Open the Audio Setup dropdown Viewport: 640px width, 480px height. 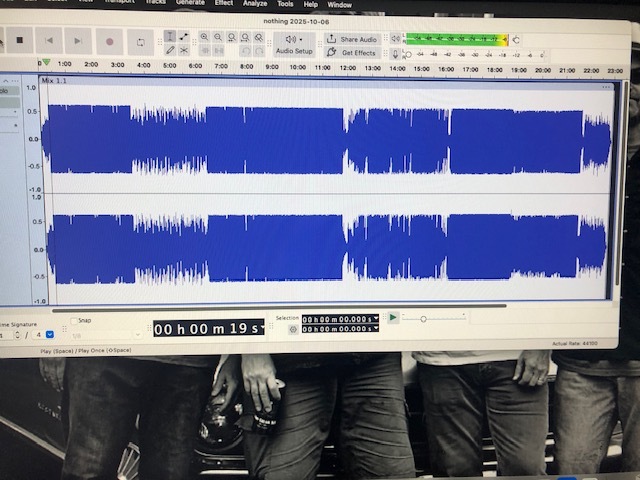(294, 44)
